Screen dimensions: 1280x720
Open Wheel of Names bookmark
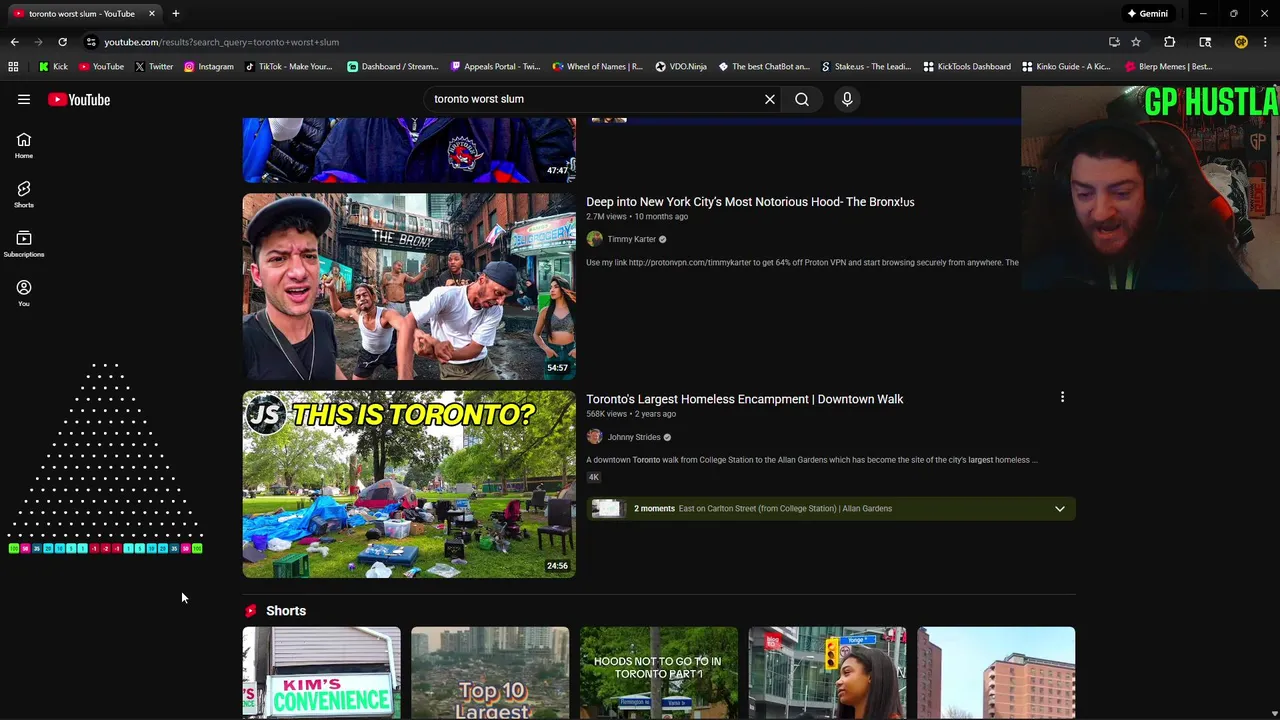pyautogui.click(x=597, y=67)
